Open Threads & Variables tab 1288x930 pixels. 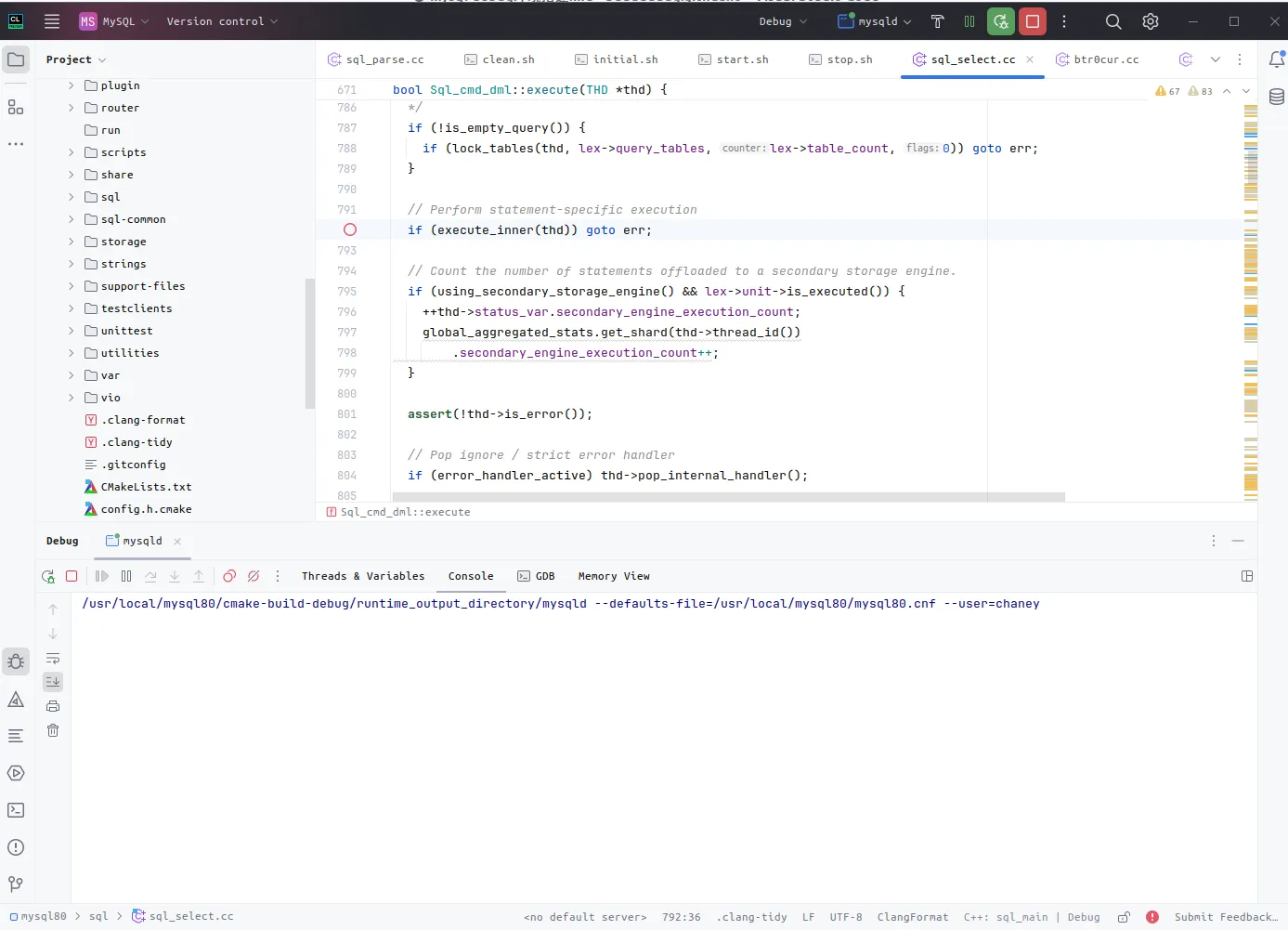tap(363, 576)
